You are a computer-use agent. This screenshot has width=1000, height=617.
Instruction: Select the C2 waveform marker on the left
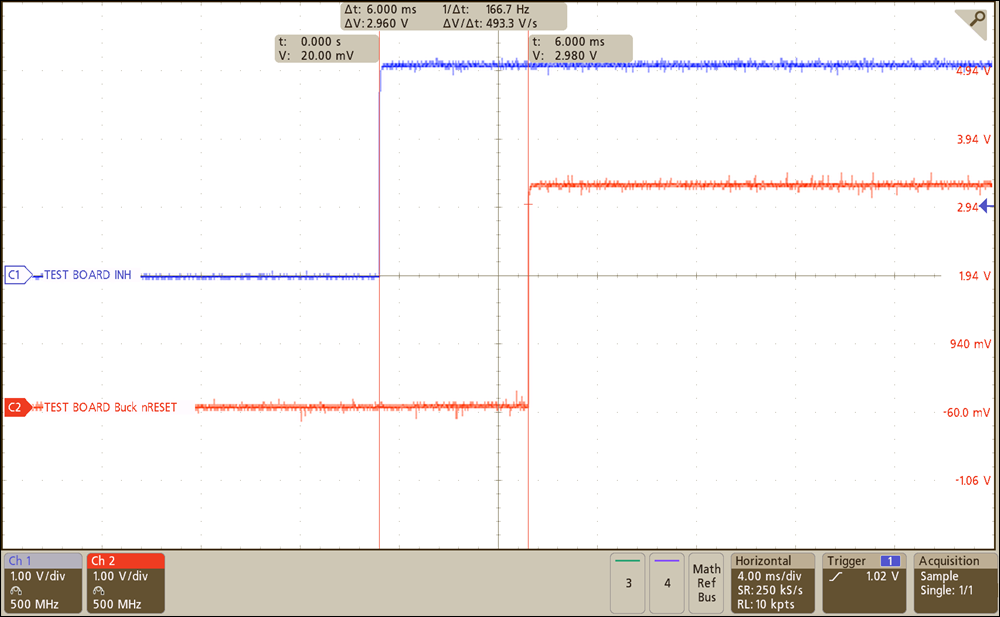14,407
